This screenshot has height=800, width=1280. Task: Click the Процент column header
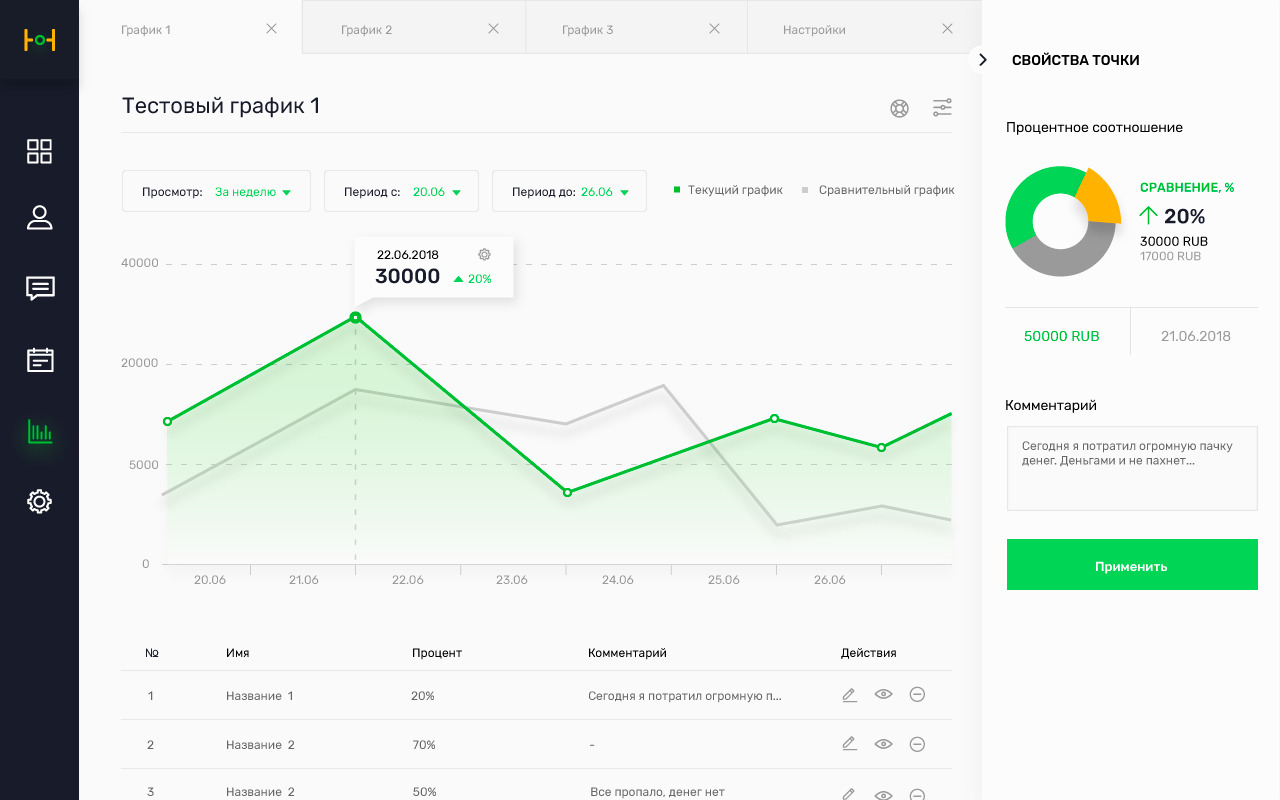click(437, 653)
